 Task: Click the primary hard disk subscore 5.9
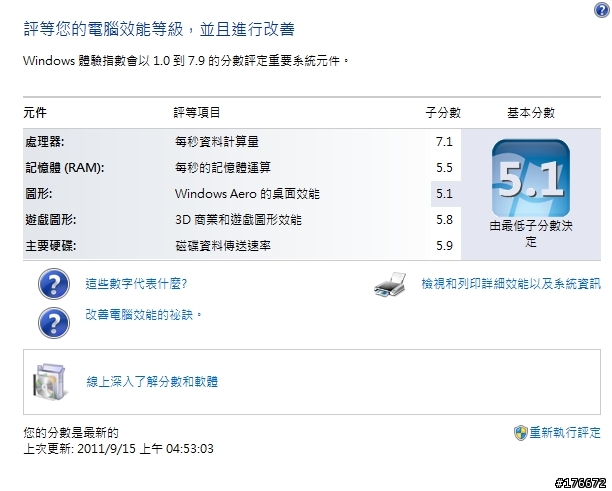click(x=444, y=246)
